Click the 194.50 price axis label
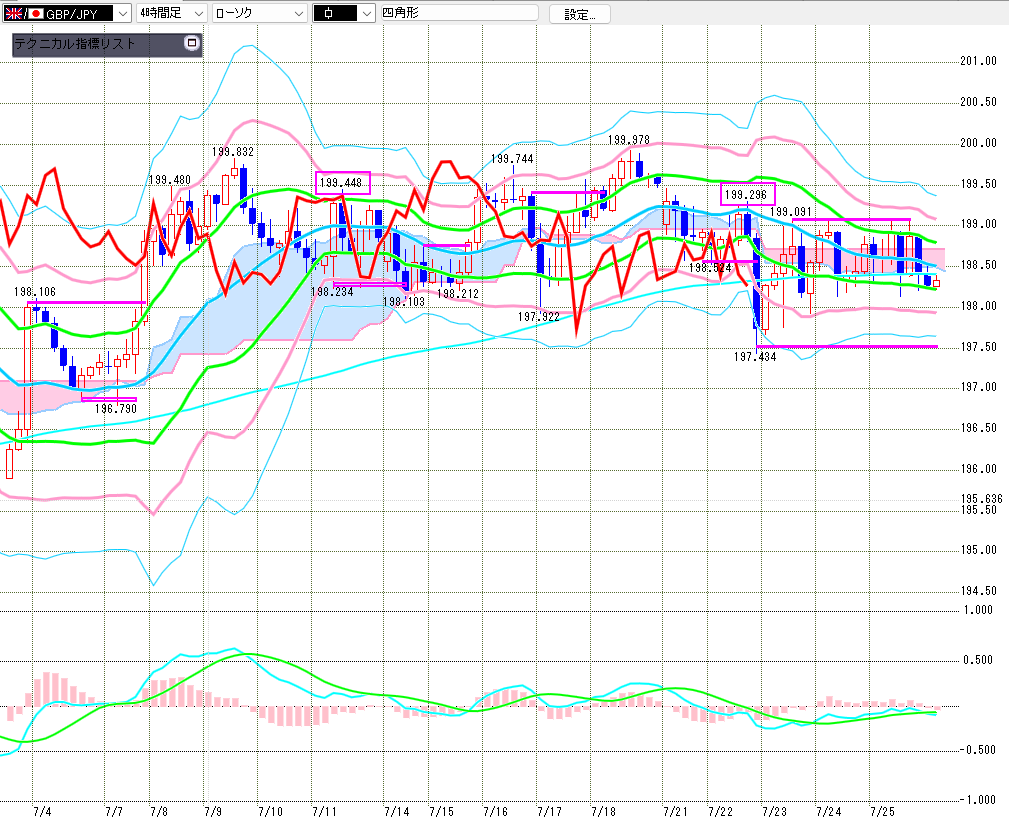The image size is (1009, 821). pos(978,591)
